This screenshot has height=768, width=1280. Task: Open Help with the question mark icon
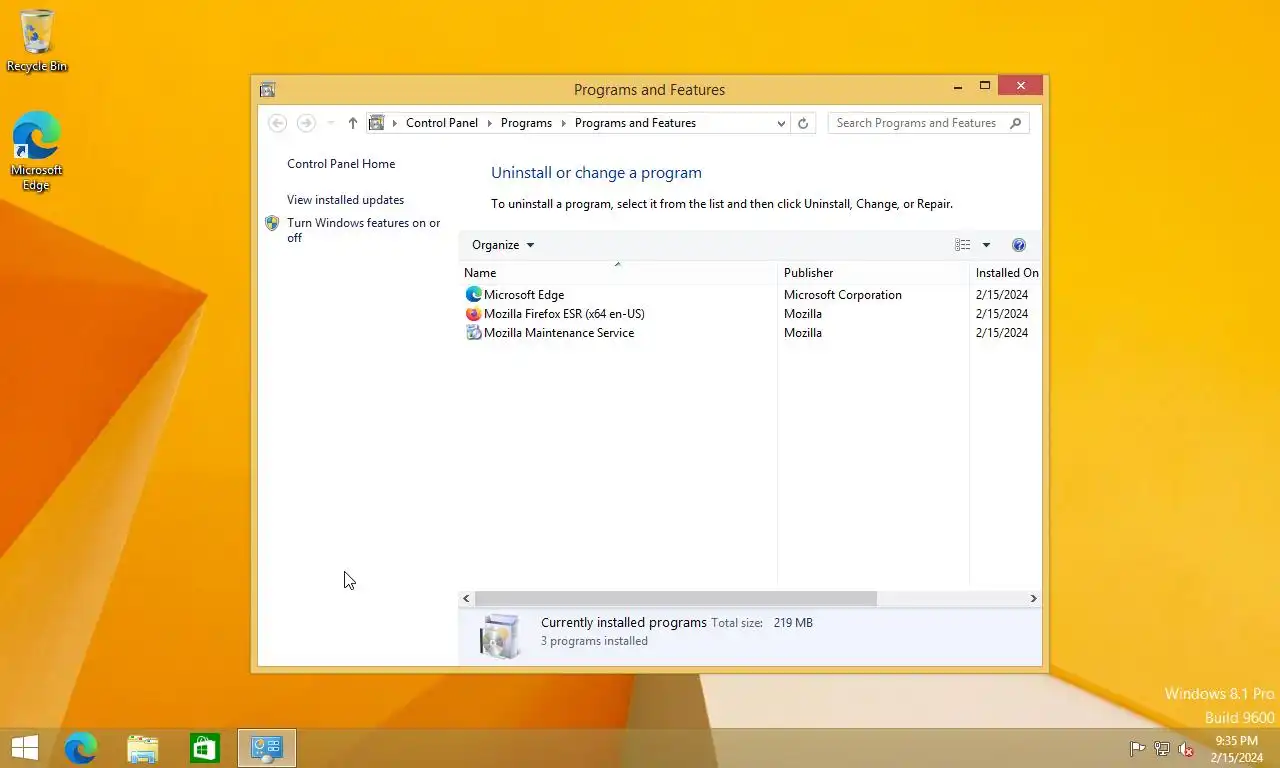pos(1019,245)
